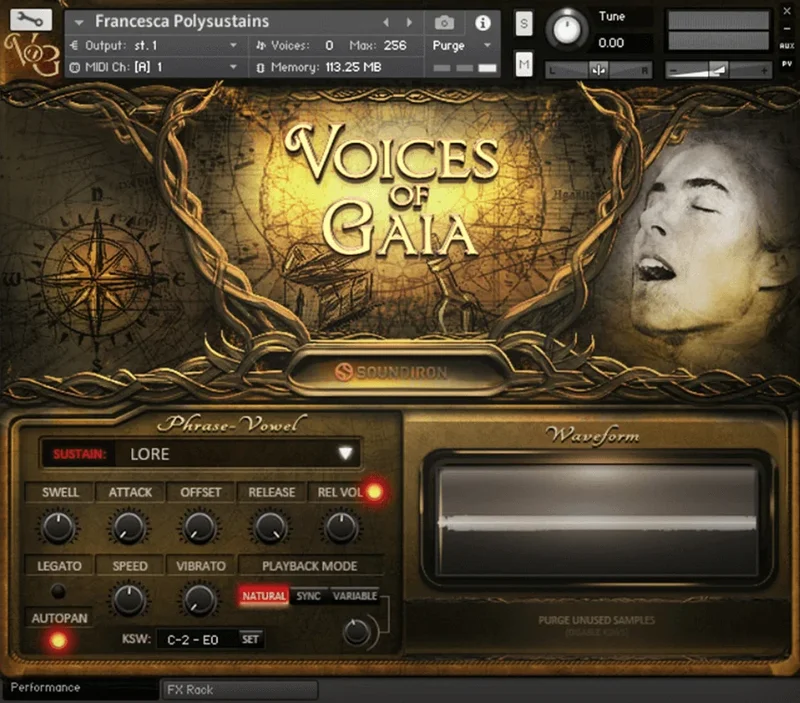The image size is (800, 703).
Task: Click the PV button
Action: (787, 64)
